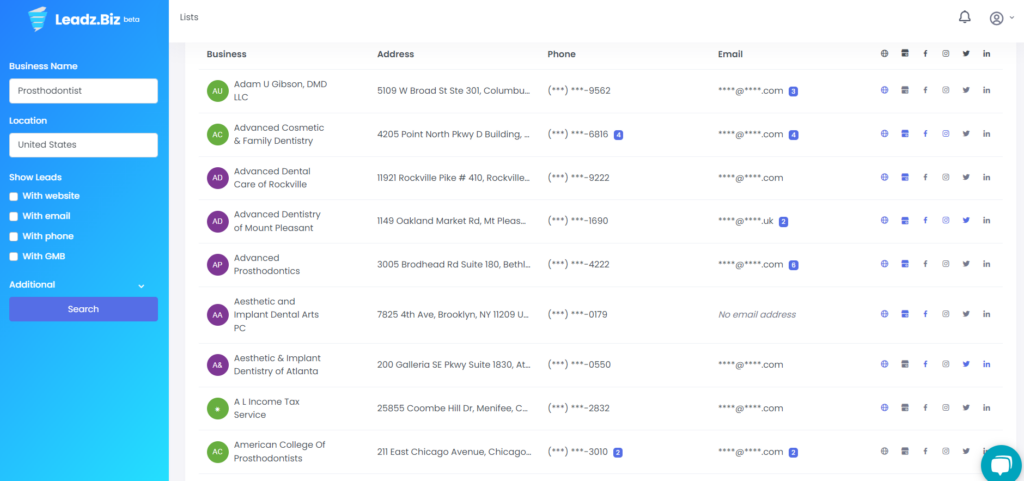The image size is (1024, 481).
Task: Expand phone count badge for American College Of Prosthodontists
Action: 618,452
